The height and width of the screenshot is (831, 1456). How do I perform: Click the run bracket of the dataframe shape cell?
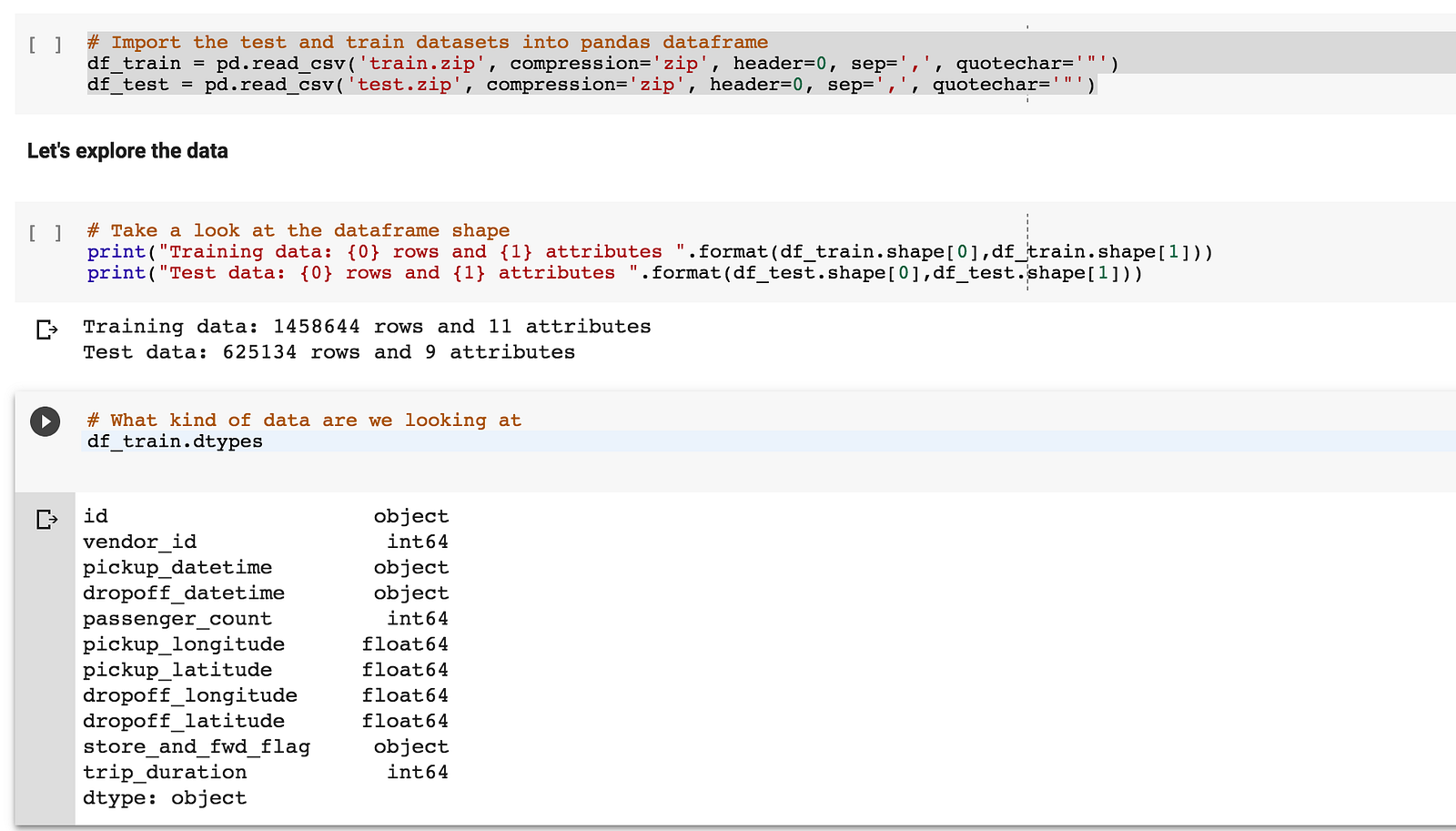tap(45, 232)
